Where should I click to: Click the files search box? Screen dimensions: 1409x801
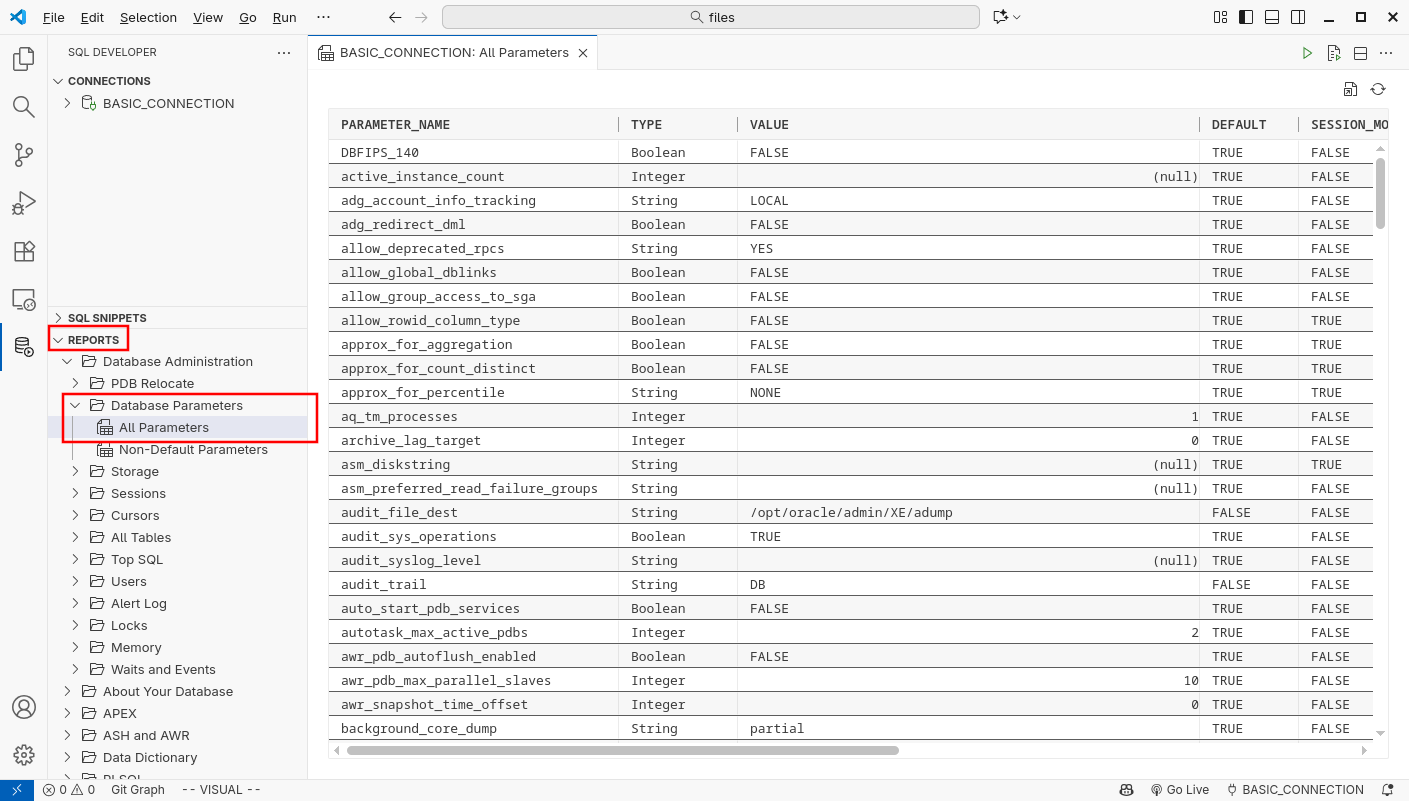tap(710, 17)
